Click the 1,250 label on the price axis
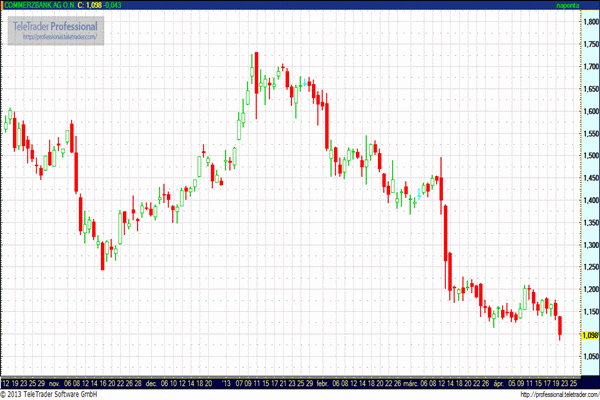The image size is (600, 400). click(x=590, y=267)
